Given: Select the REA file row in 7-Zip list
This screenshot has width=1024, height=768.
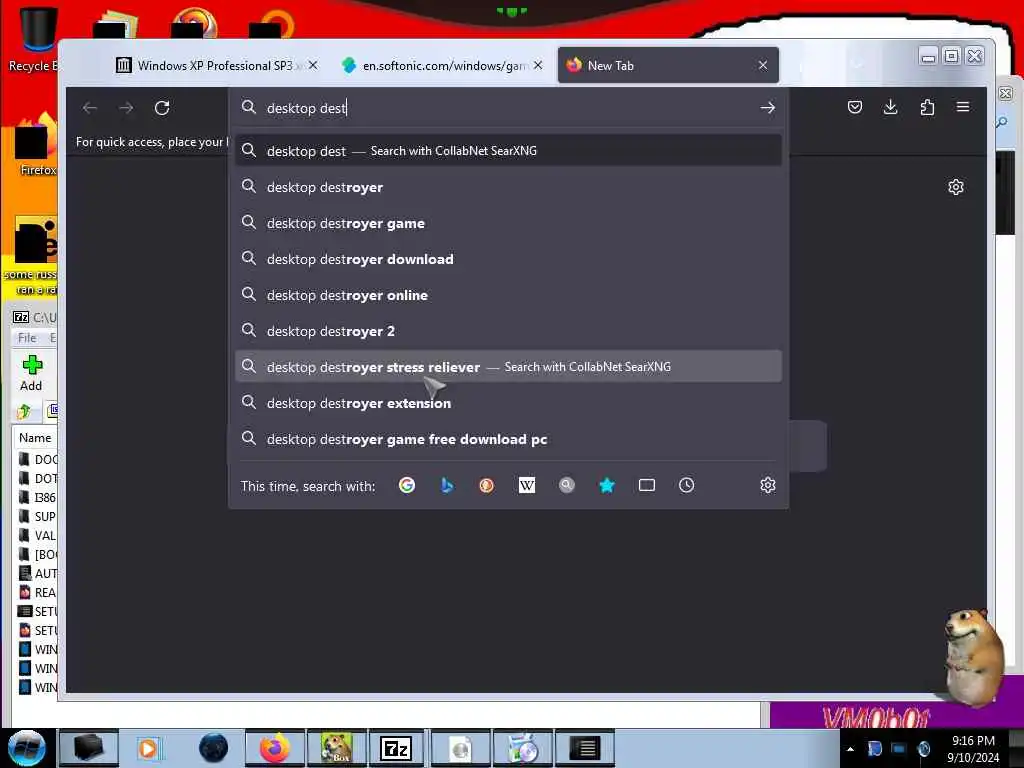Looking at the screenshot, I should pyautogui.click(x=38, y=592).
